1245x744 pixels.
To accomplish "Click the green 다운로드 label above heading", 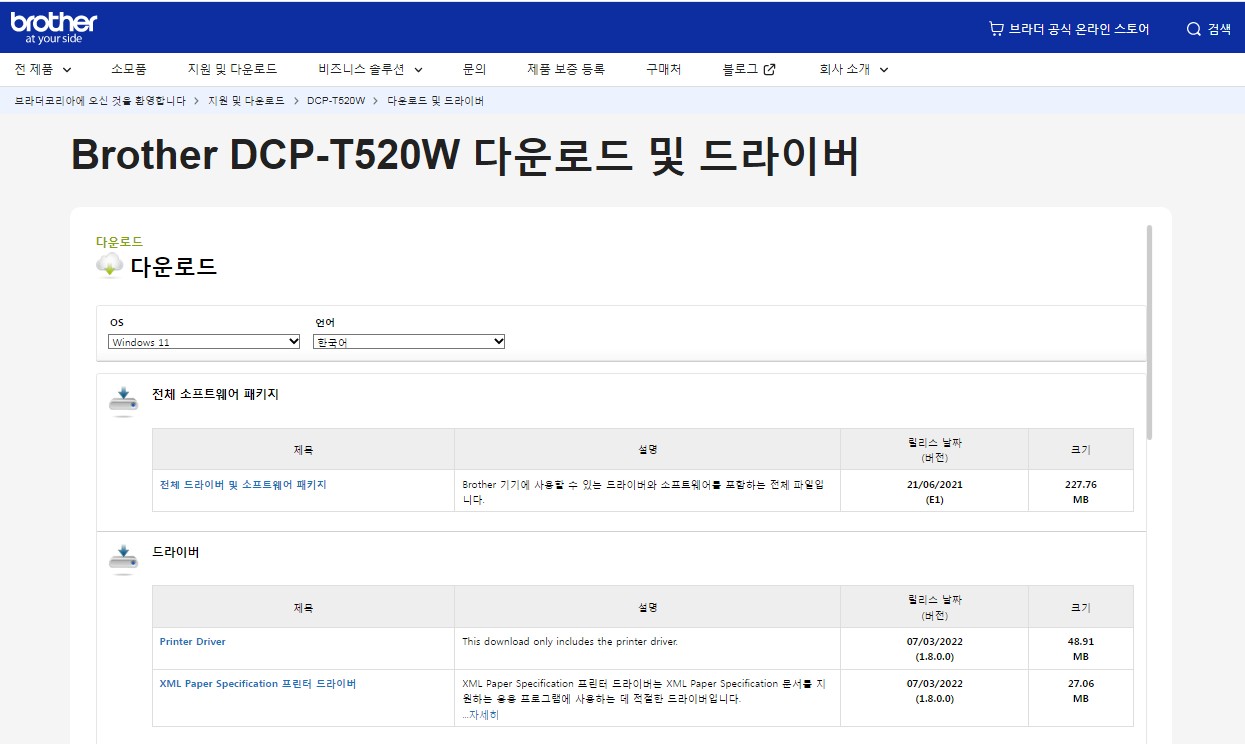I will click(x=119, y=242).
